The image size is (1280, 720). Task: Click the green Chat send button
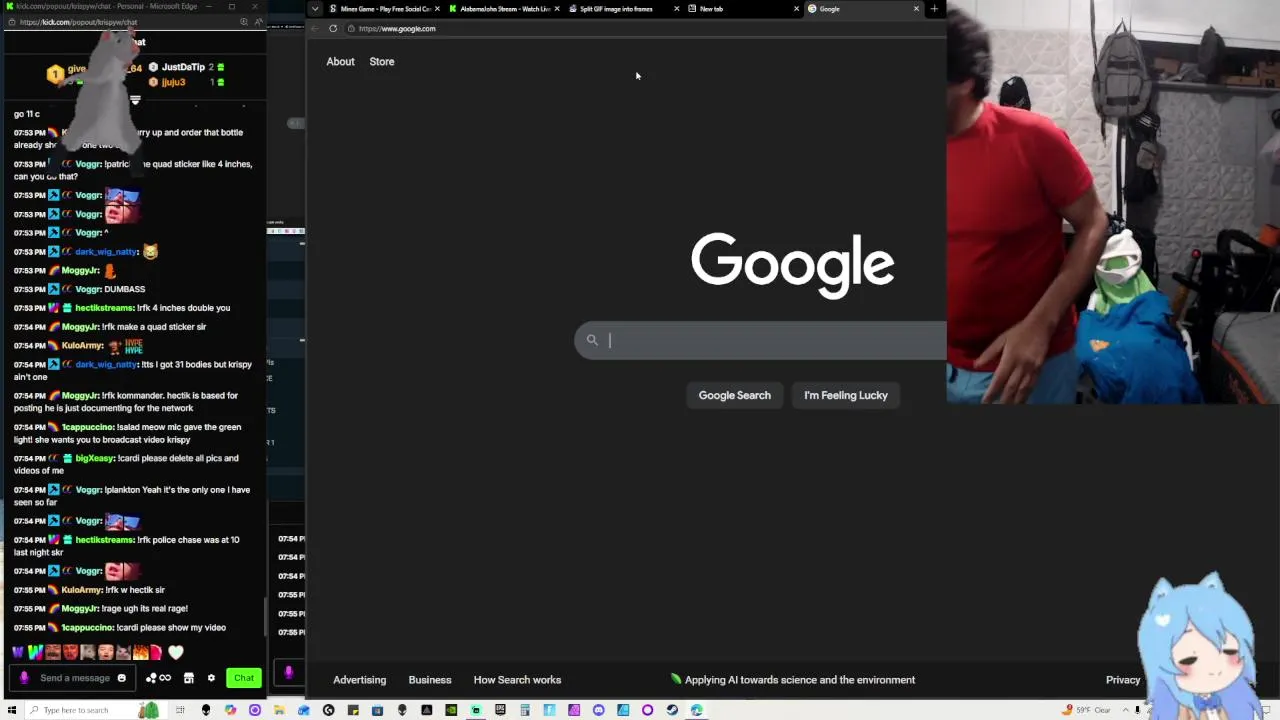[244, 678]
